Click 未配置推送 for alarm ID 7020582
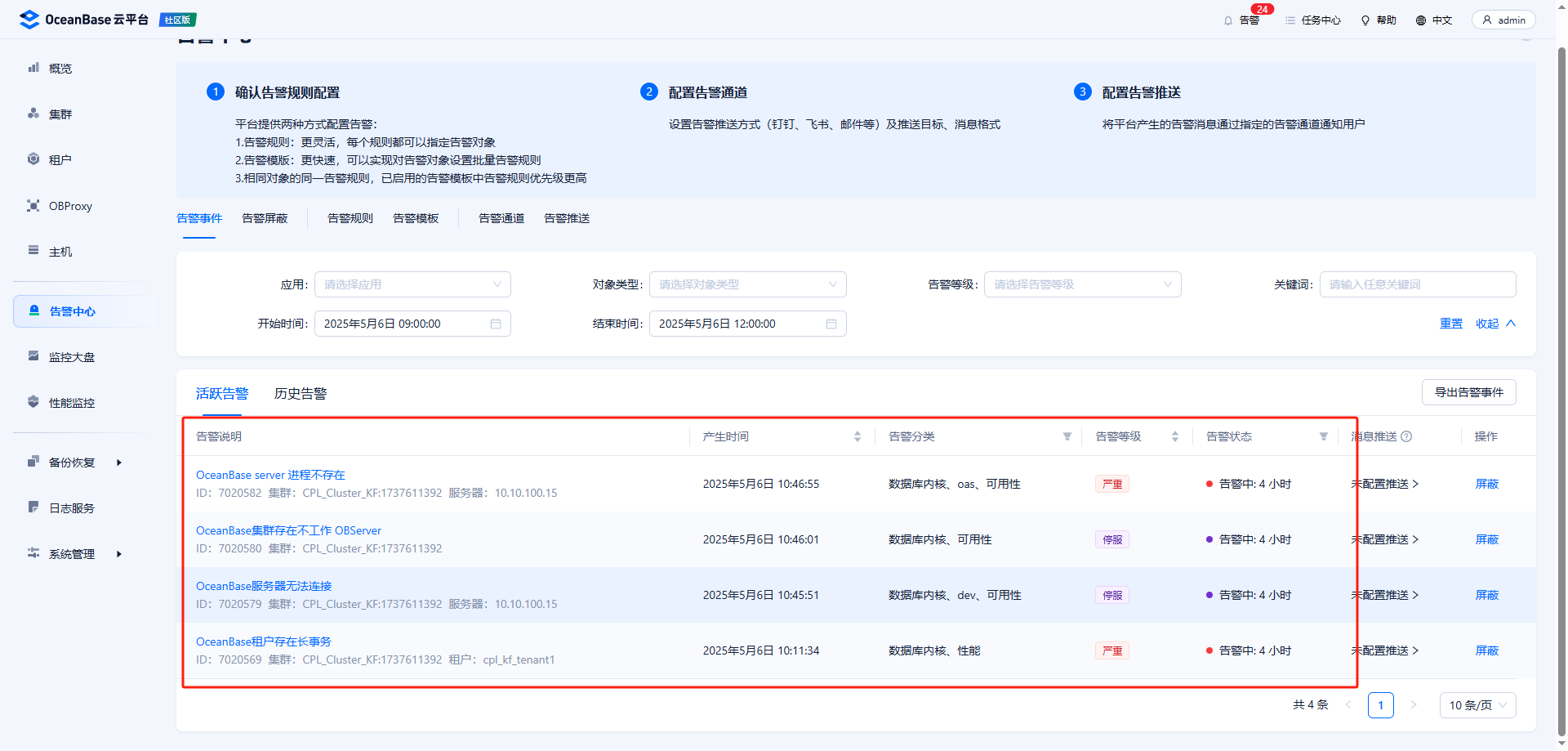 (x=1385, y=484)
